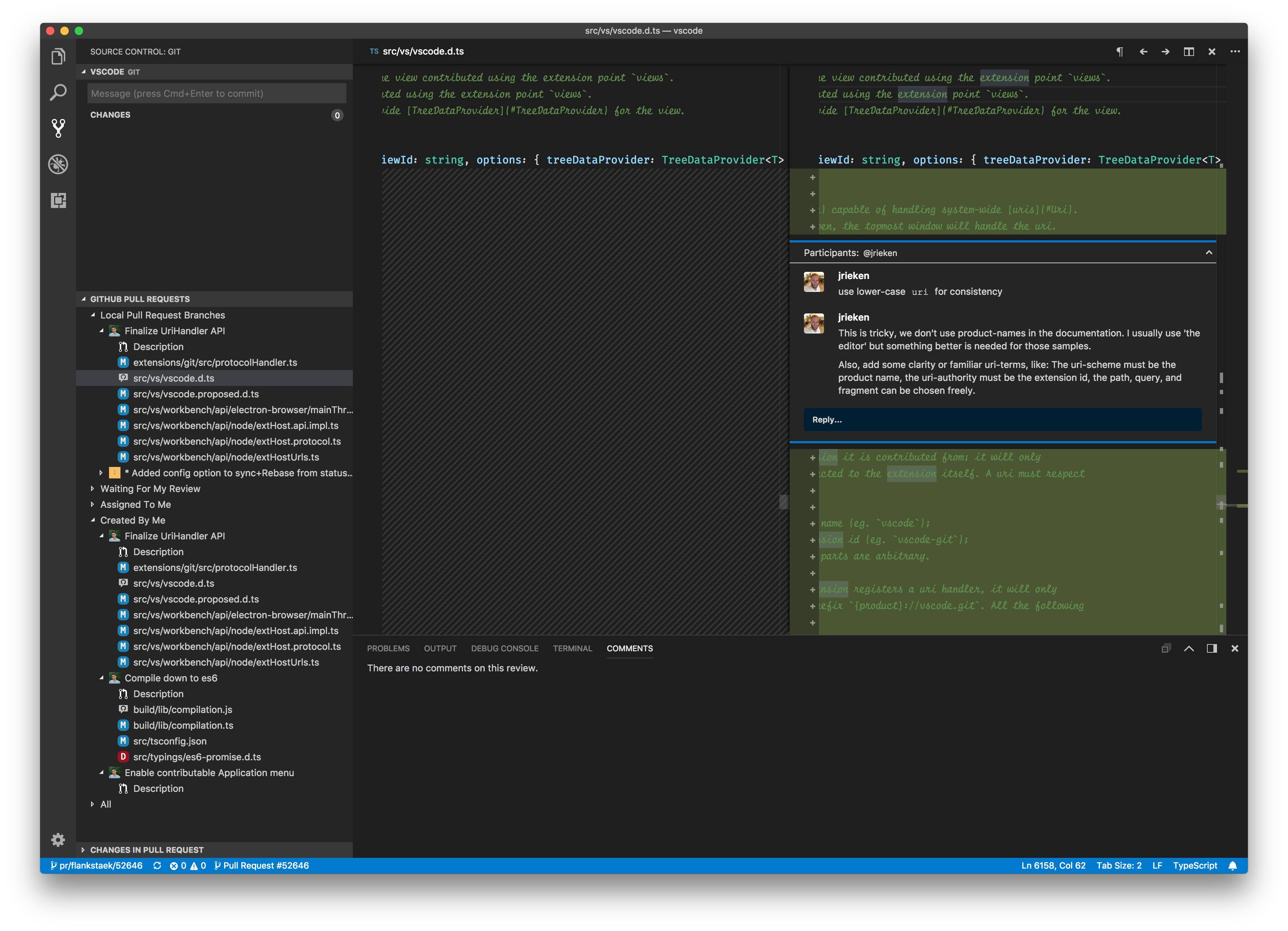The image size is (1288, 931).
Task: Click Pull Request #52646 in status bar
Action: tap(262, 865)
